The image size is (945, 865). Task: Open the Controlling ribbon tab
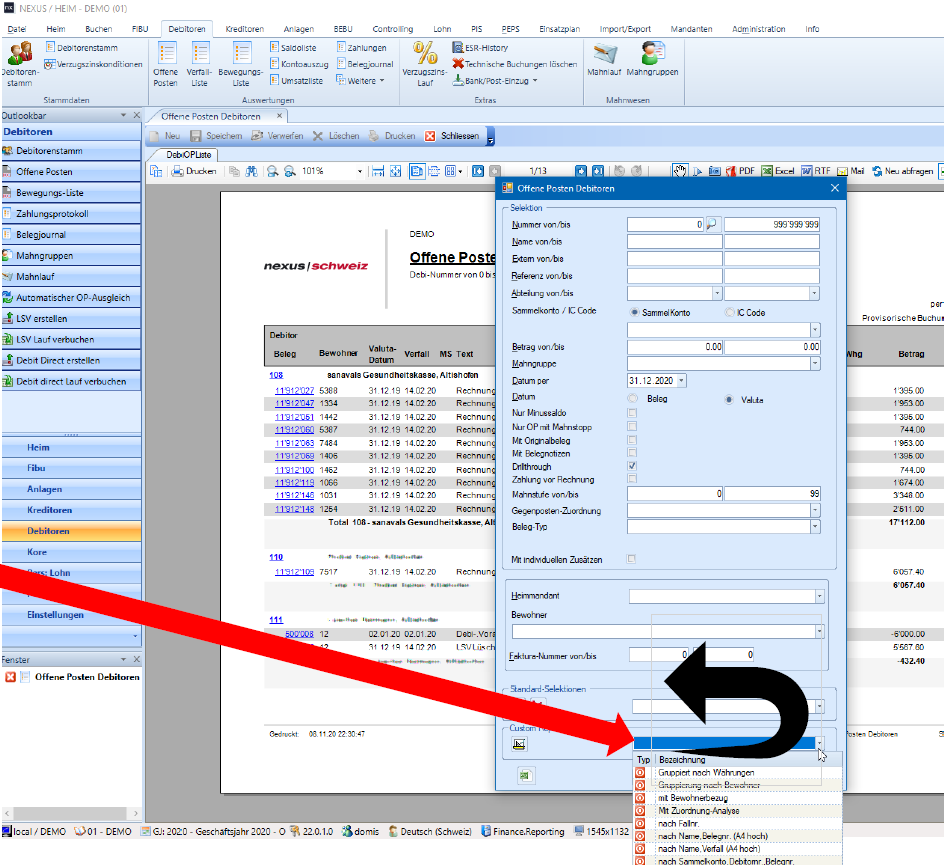coord(392,29)
